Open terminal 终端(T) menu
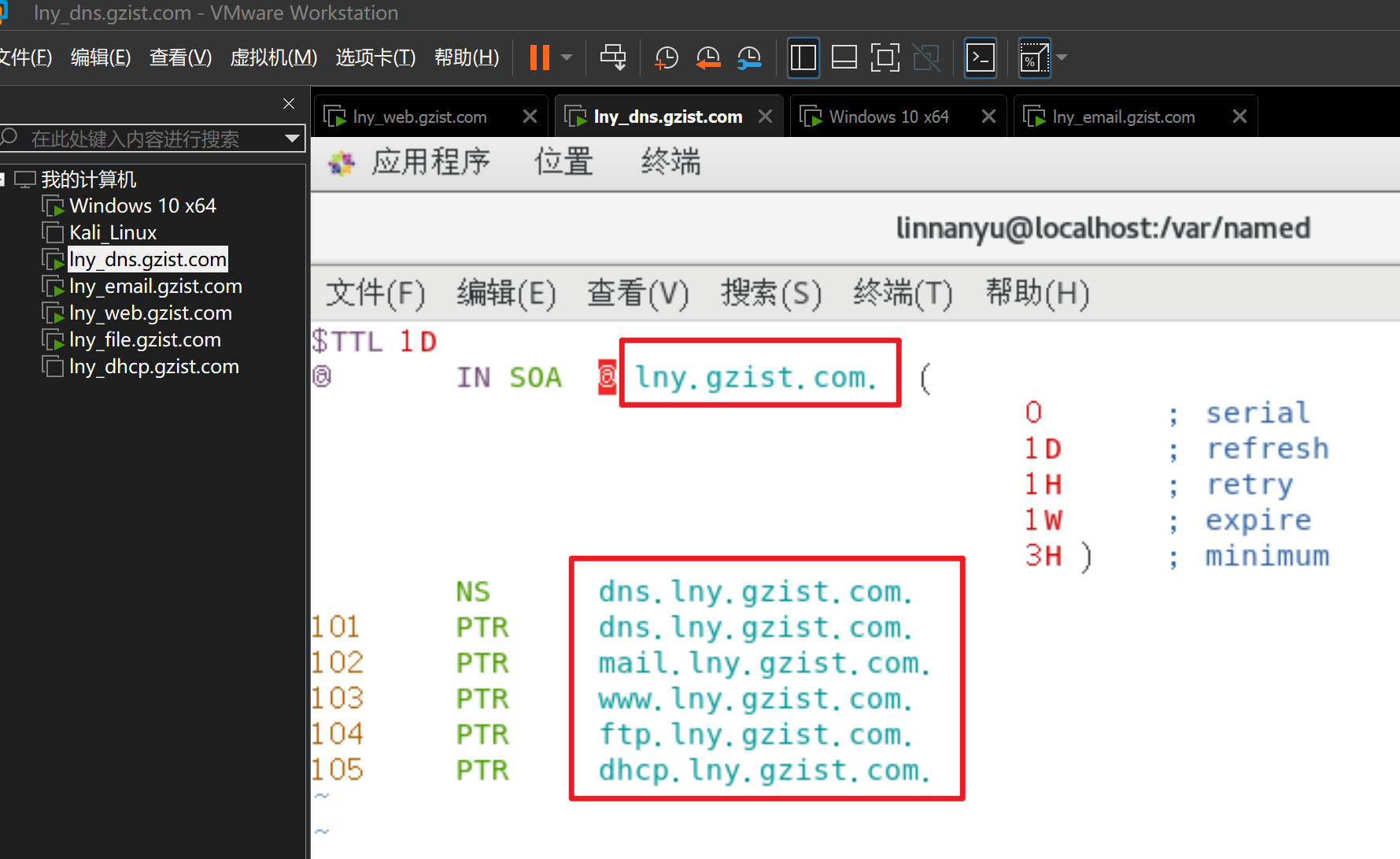This screenshot has height=859, width=1400. click(903, 293)
